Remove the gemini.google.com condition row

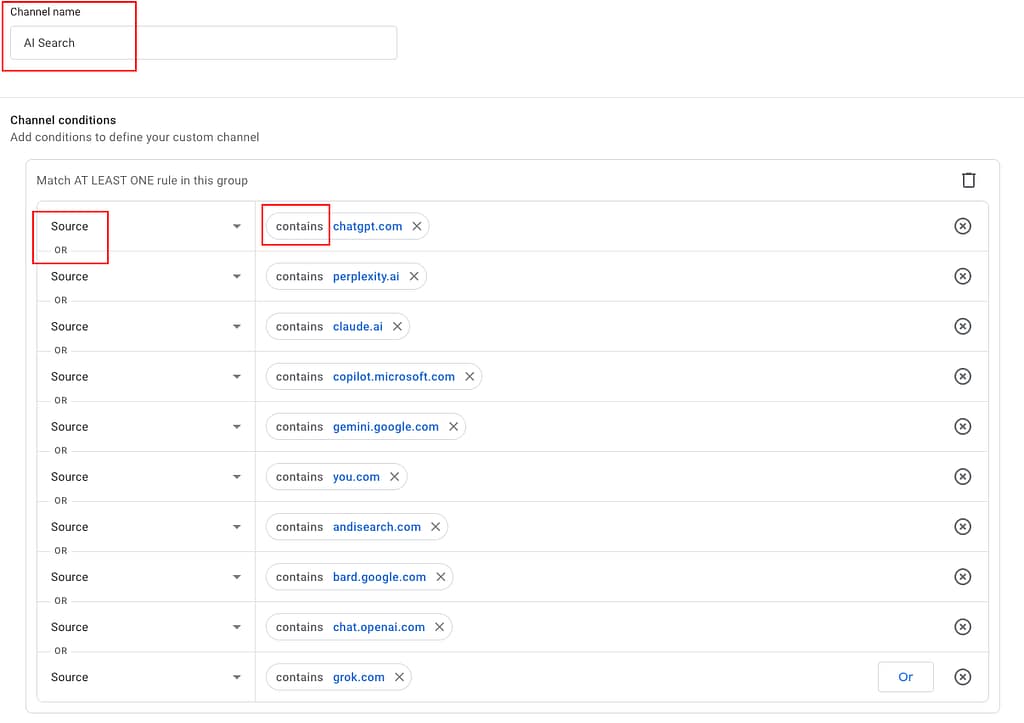point(962,426)
